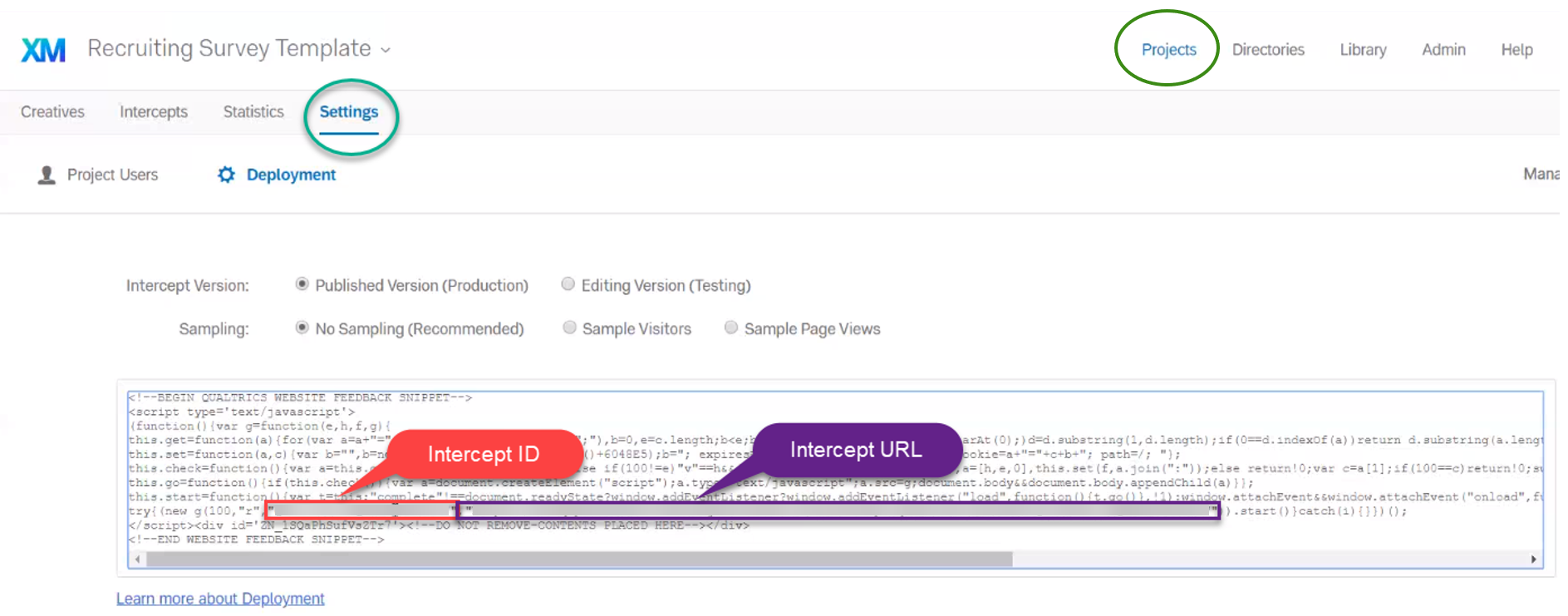Viewport: 1568px width, 616px height.
Task: Open the Library page
Action: tap(1363, 50)
